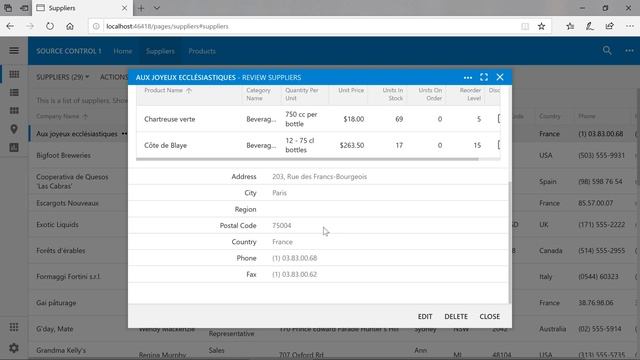Screen dimensions: 640x360
Task: Open app header more options ellipsis
Action: (629, 51)
